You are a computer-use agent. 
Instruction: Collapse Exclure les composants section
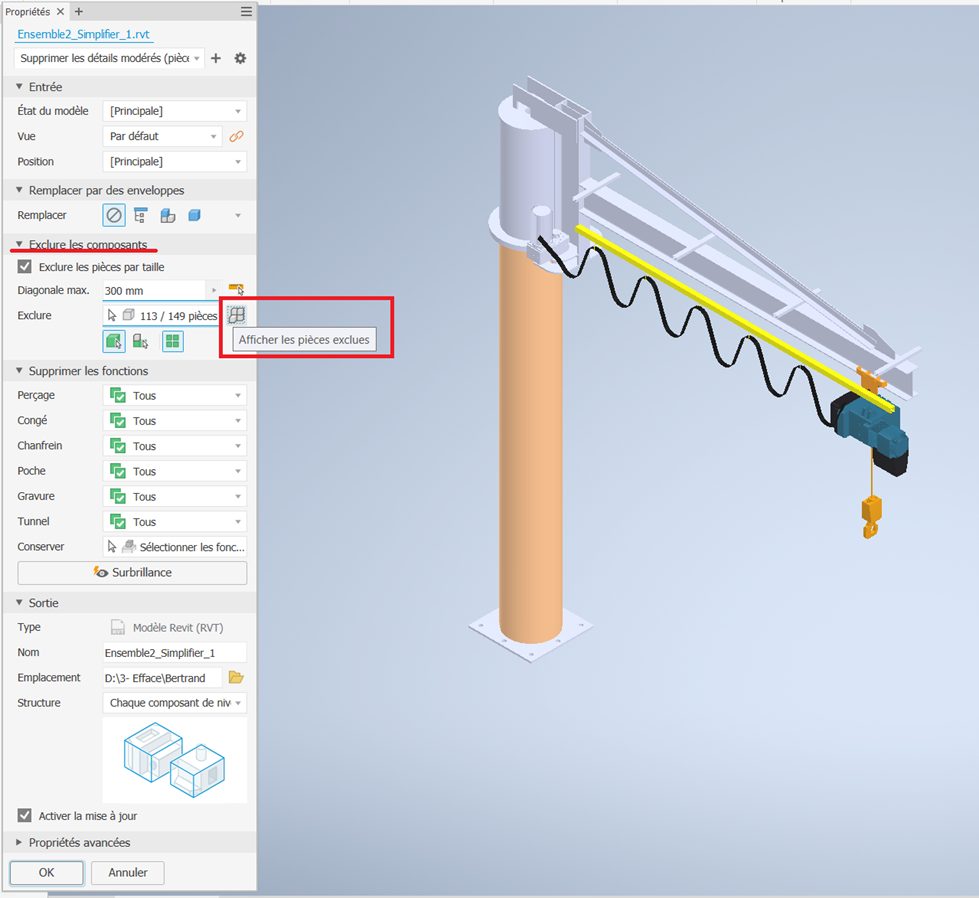(19, 244)
